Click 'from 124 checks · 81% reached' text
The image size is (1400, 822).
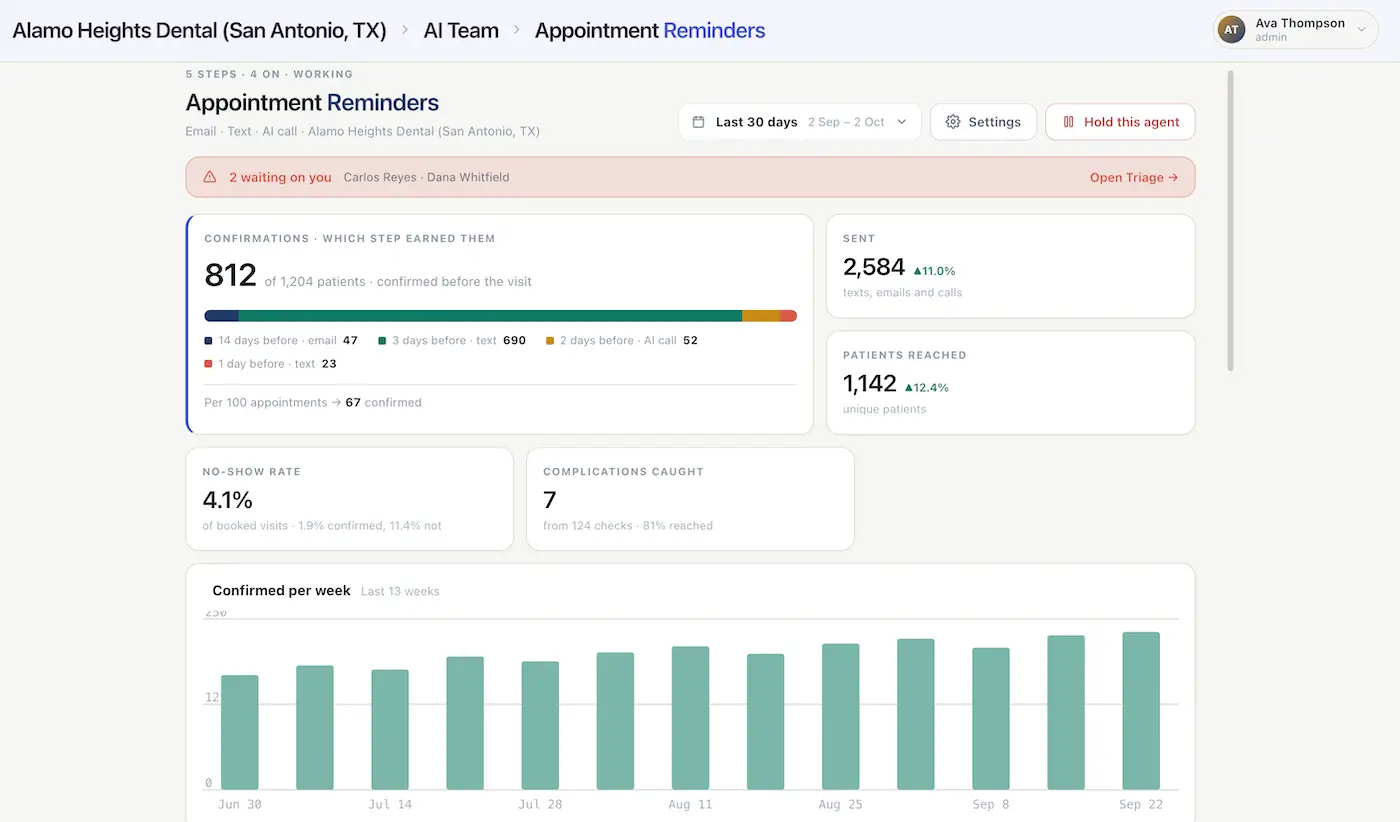628,526
